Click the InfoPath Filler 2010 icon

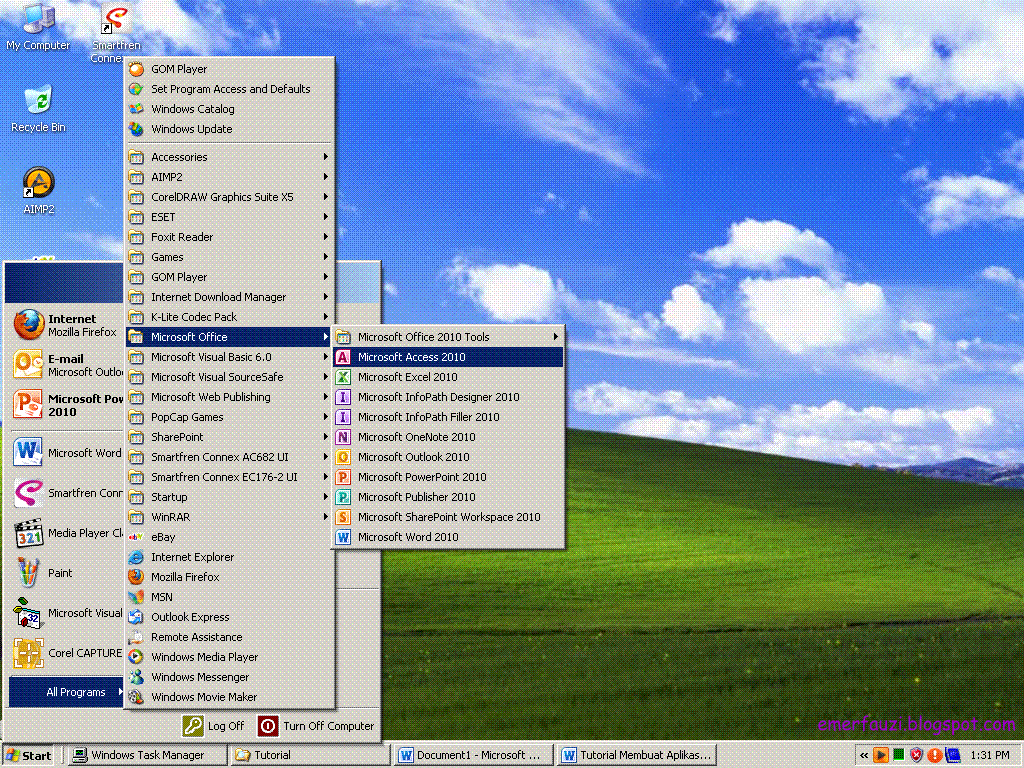pos(343,417)
